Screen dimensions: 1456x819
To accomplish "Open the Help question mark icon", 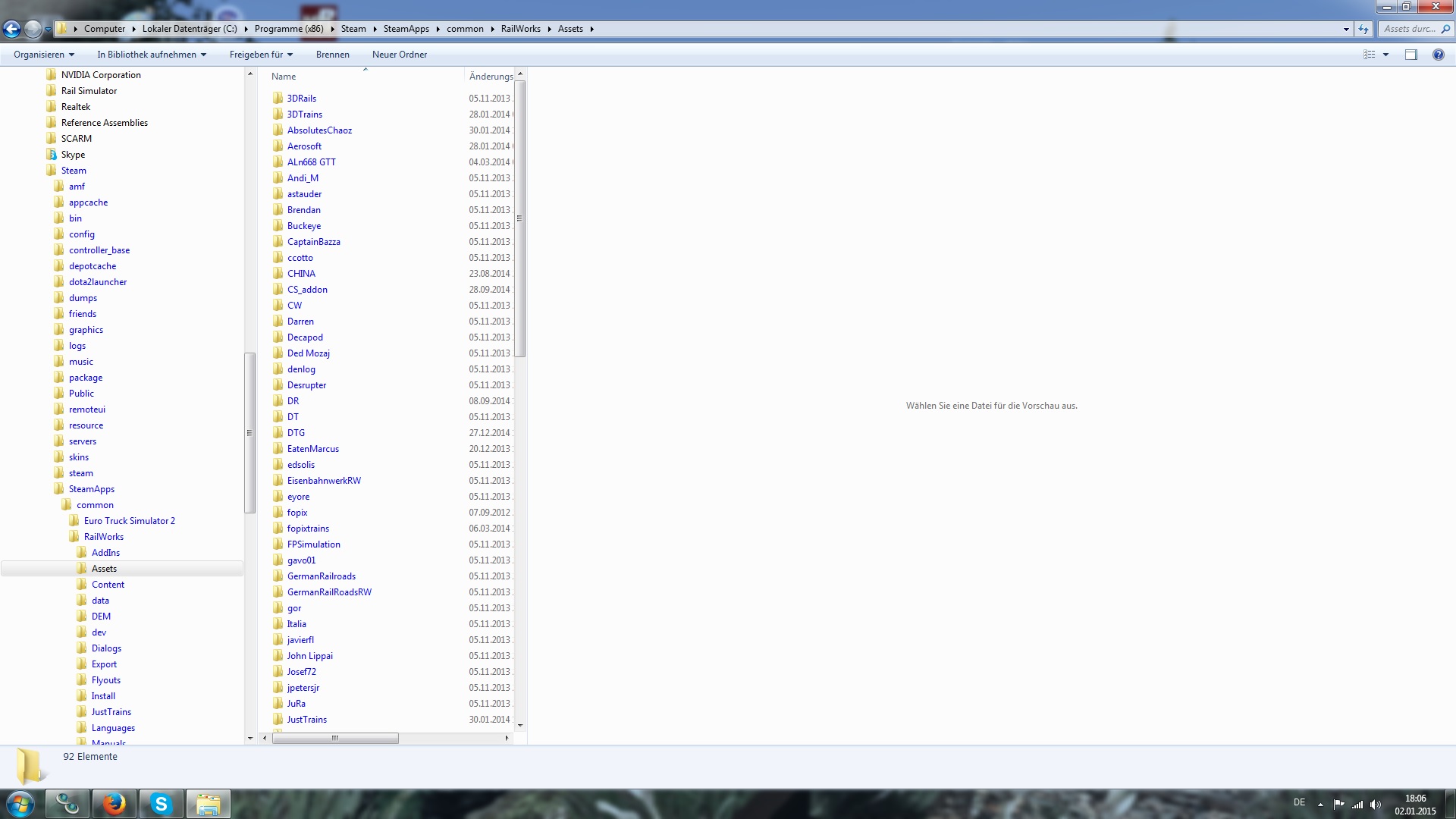I will pyautogui.click(x=1438, y=55).
